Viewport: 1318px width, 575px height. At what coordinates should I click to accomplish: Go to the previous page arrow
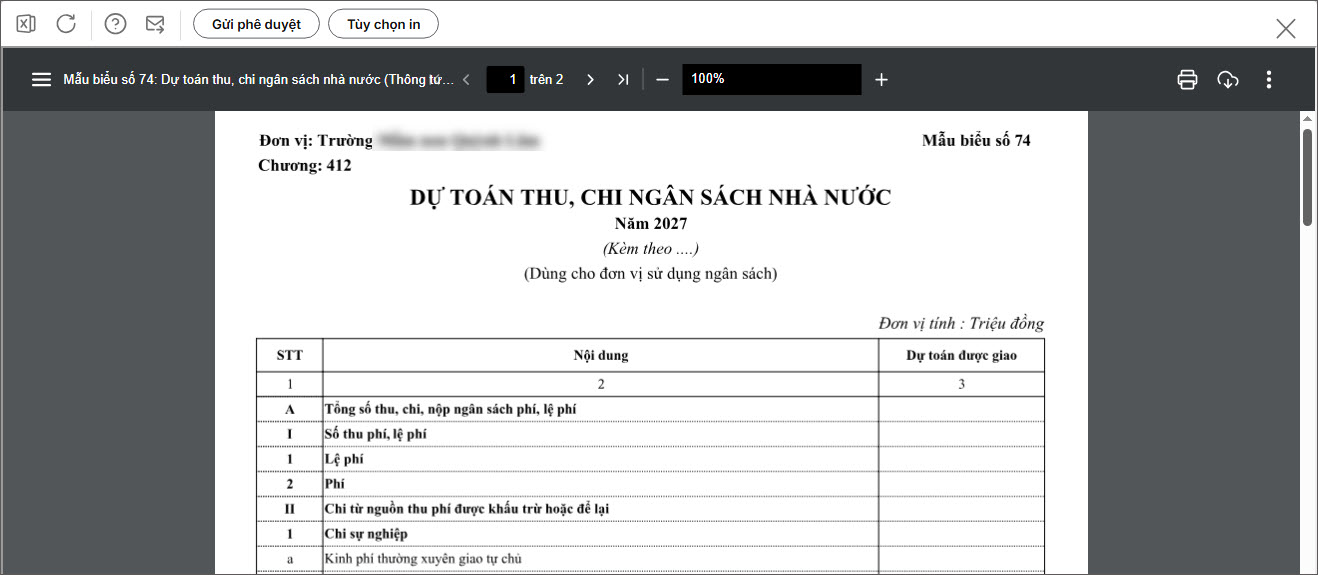[x=466, y=79]
